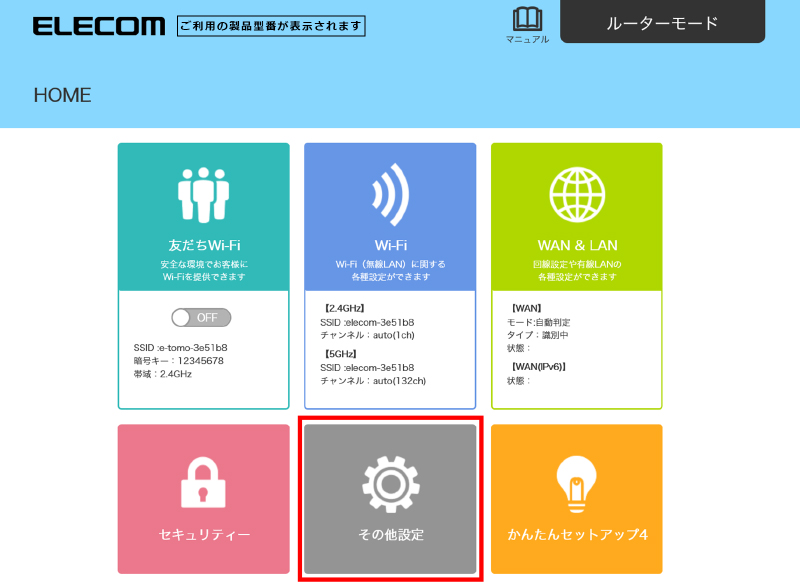Click the 友だちWi-Fi tile title

coord(204,245)
